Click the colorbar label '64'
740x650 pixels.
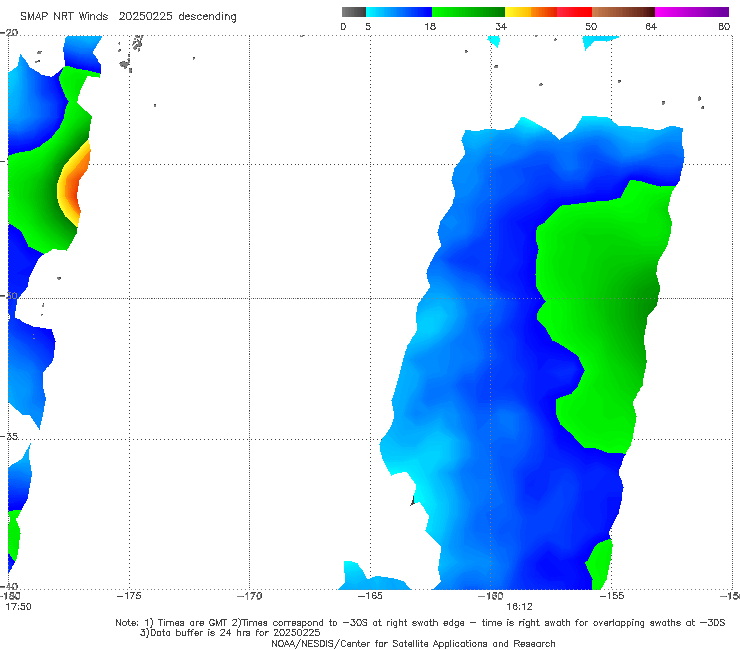(x=651, y=26)
